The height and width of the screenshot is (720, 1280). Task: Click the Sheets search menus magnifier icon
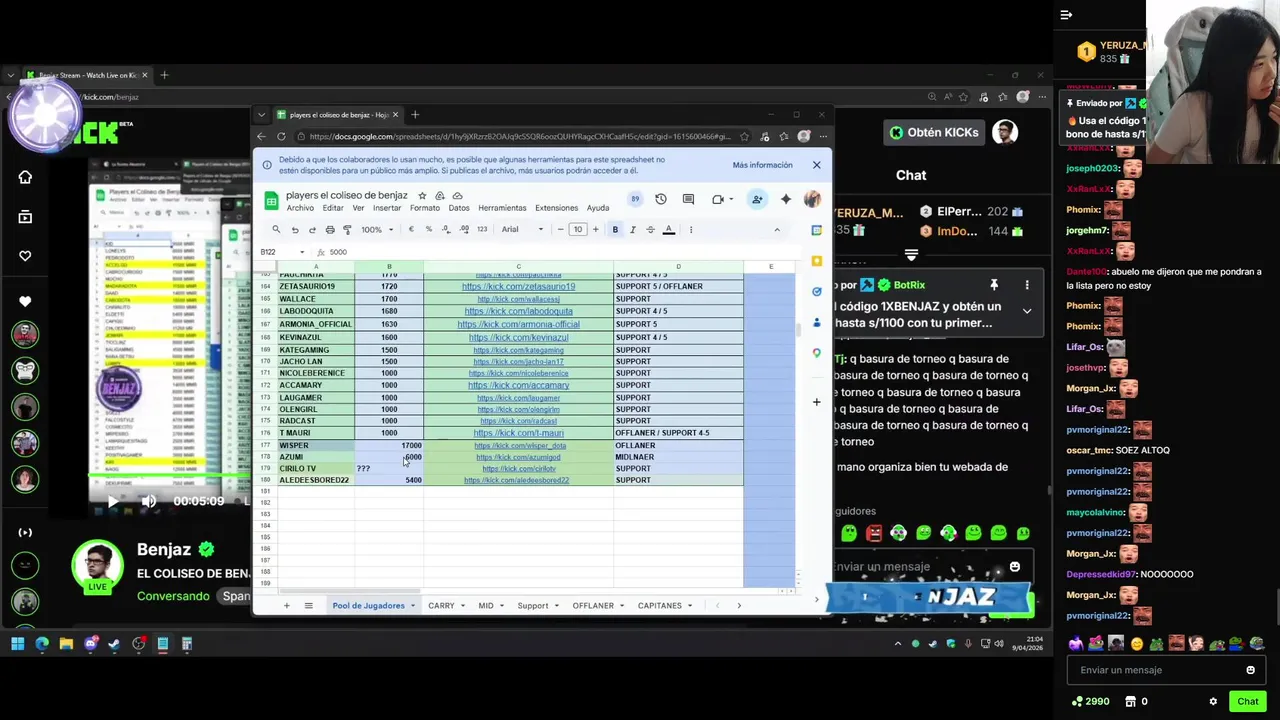click(276, 230)
